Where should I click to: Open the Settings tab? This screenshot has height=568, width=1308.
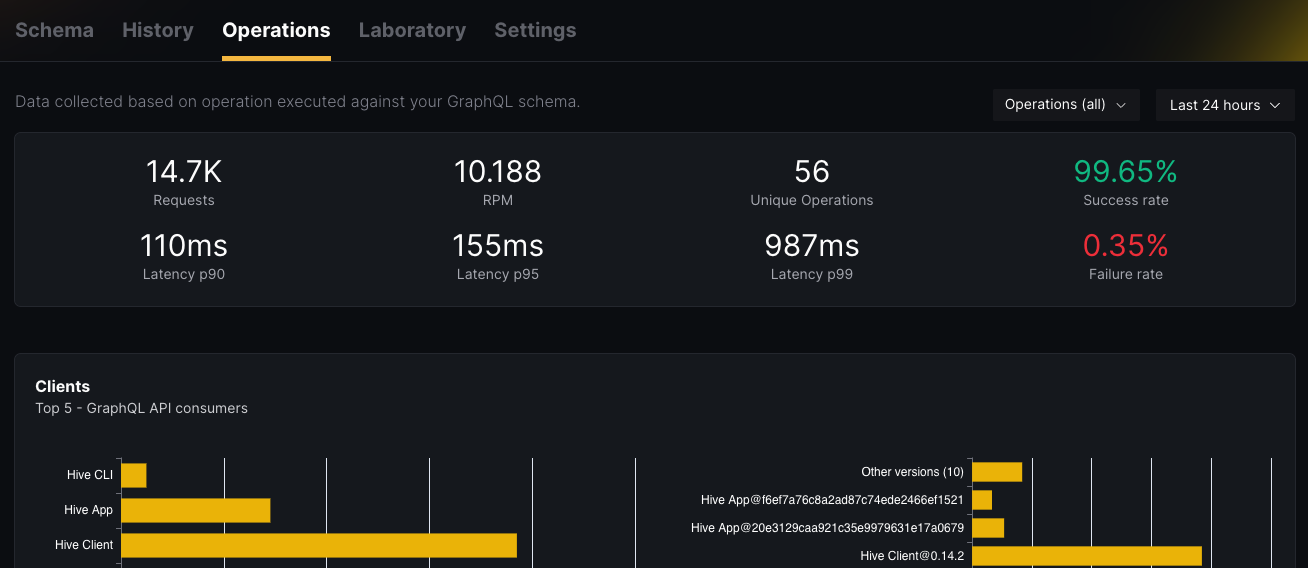click(535, 30)
